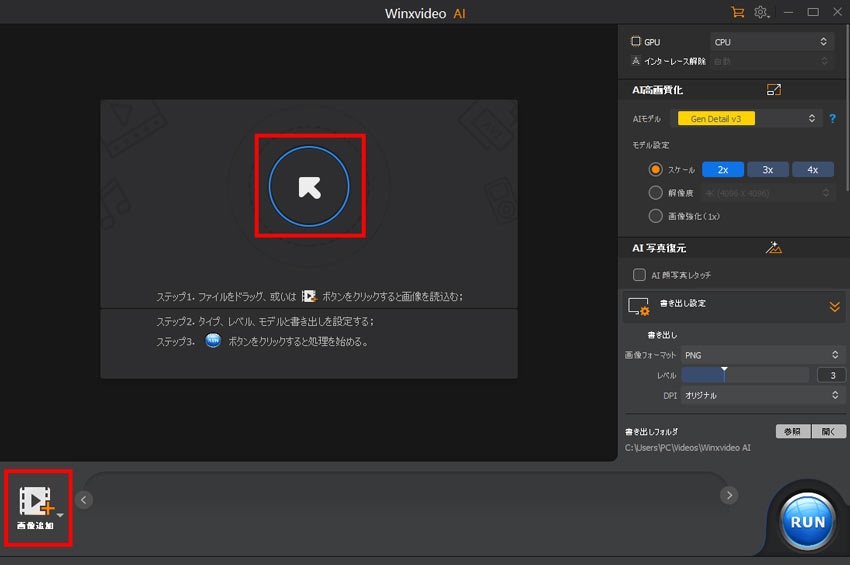
Task: Click the レベル slider
Action: pos(745,375)
